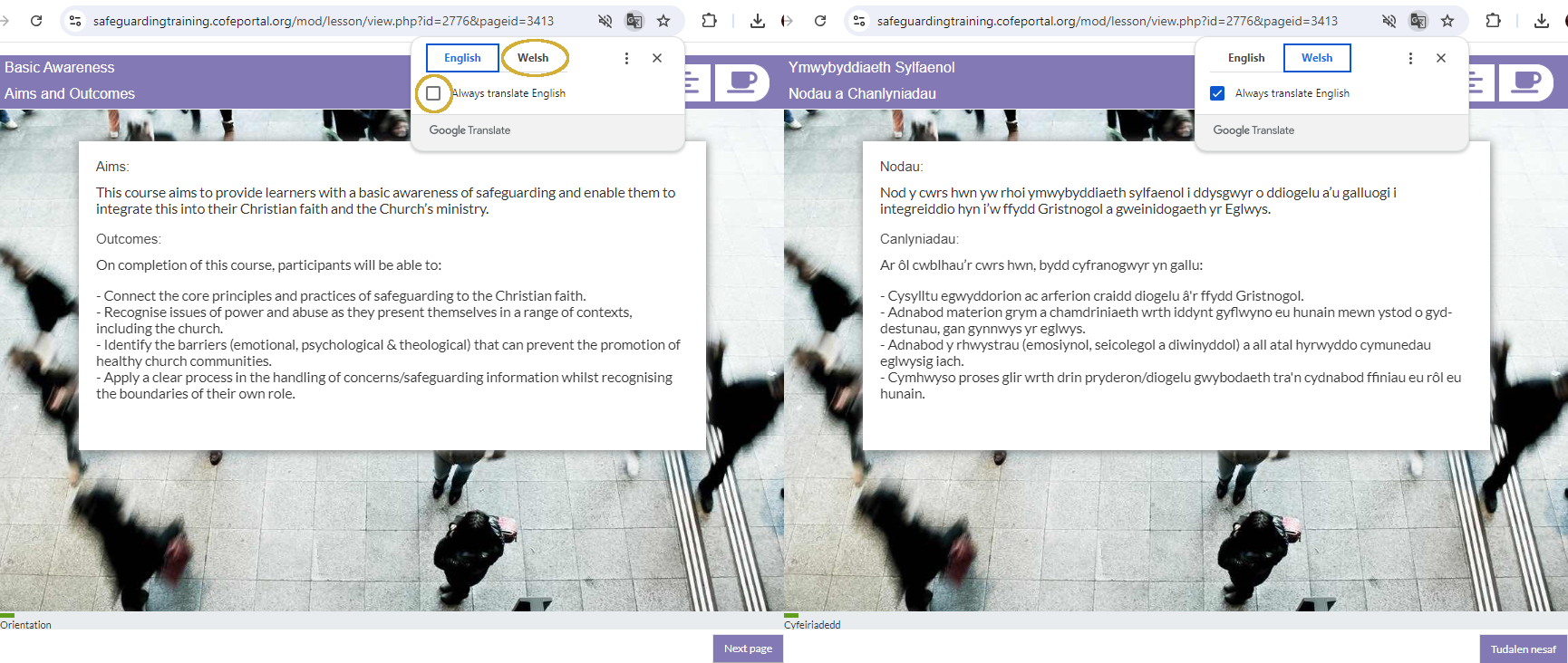The image size is (1568, 663).
Task: Open Extensions puzzle icon in left window
Action: pyautogui.click(x=710, y=20)
